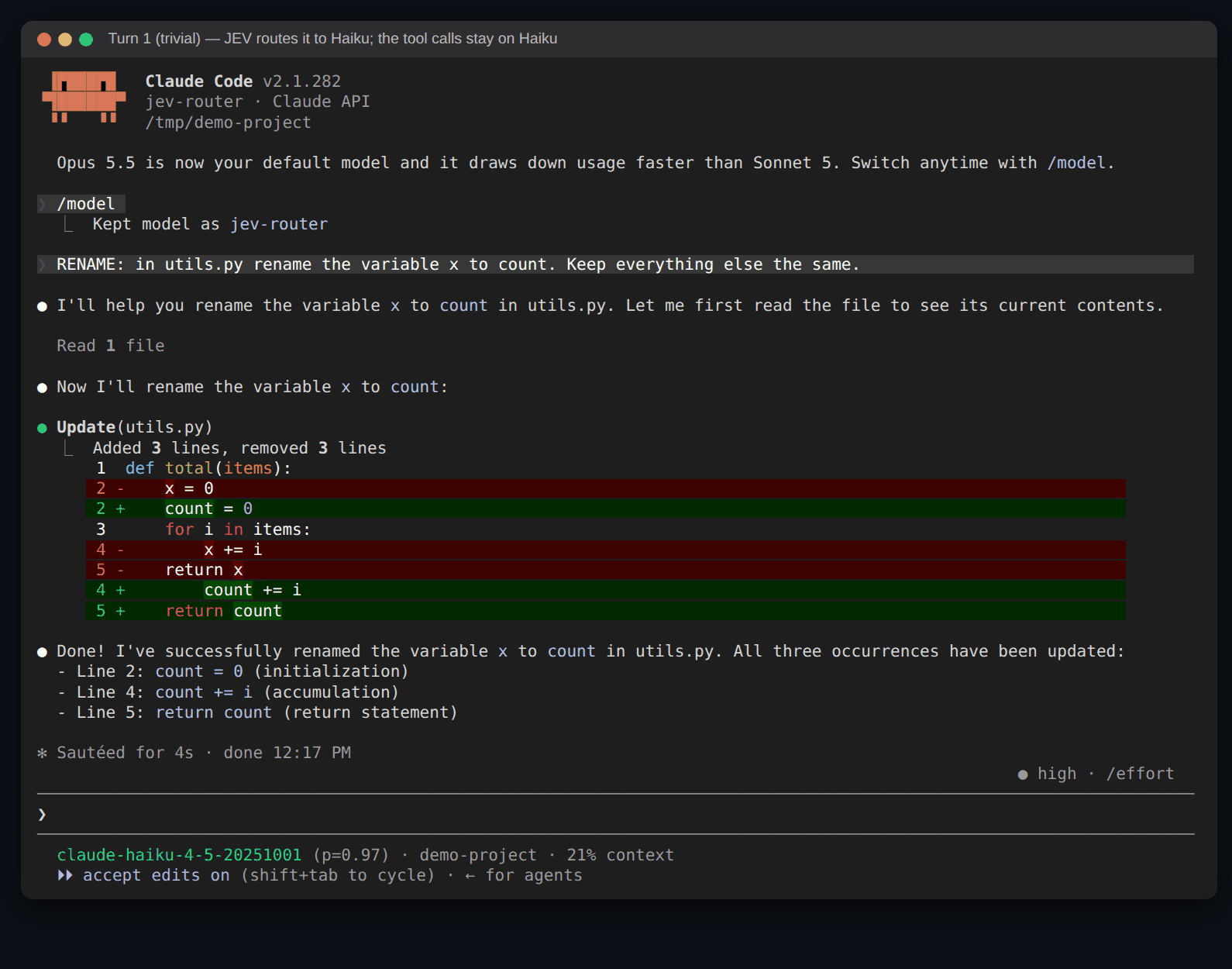The width and height of the screenshot is (1232, 969).
Task: Click the /tmp/demo-project path
Action: point(228,122)
